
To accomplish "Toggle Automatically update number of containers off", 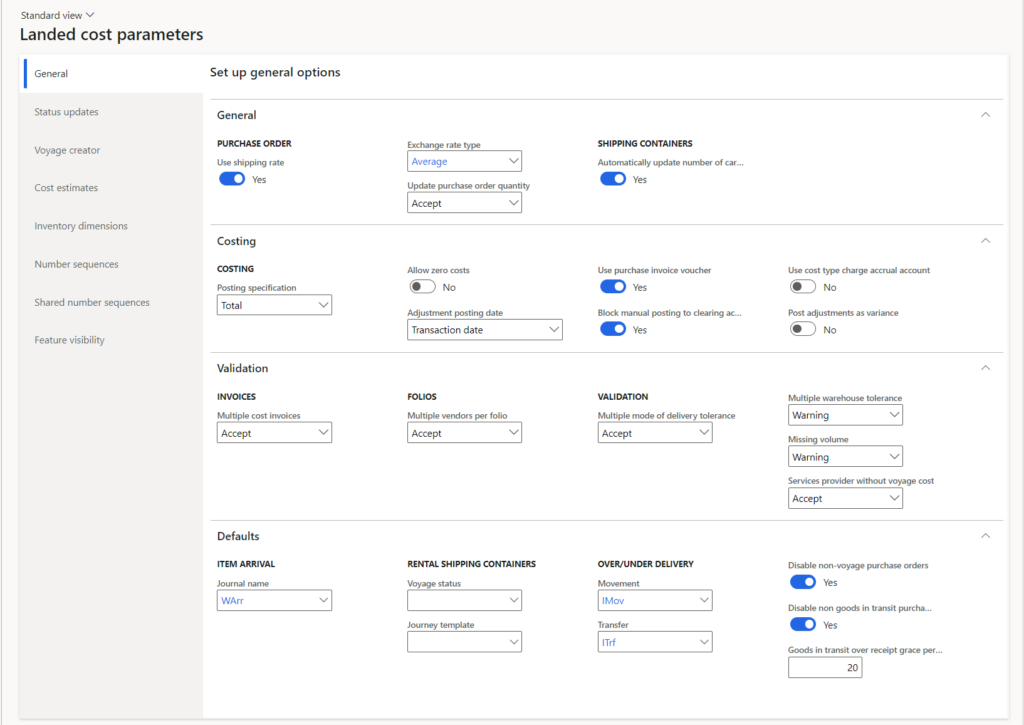I will click(613, 178).
